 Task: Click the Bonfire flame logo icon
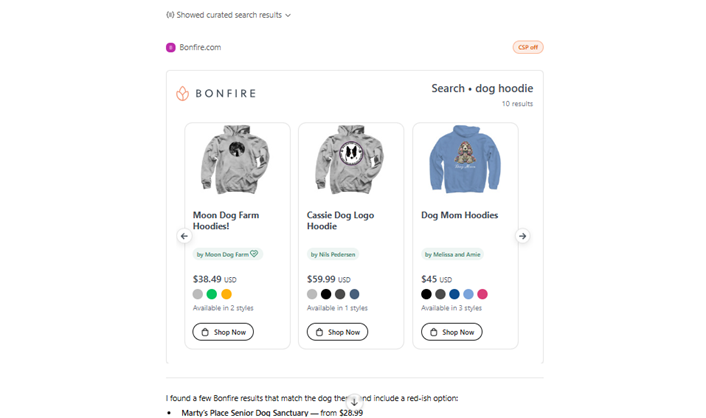(182, 93)
